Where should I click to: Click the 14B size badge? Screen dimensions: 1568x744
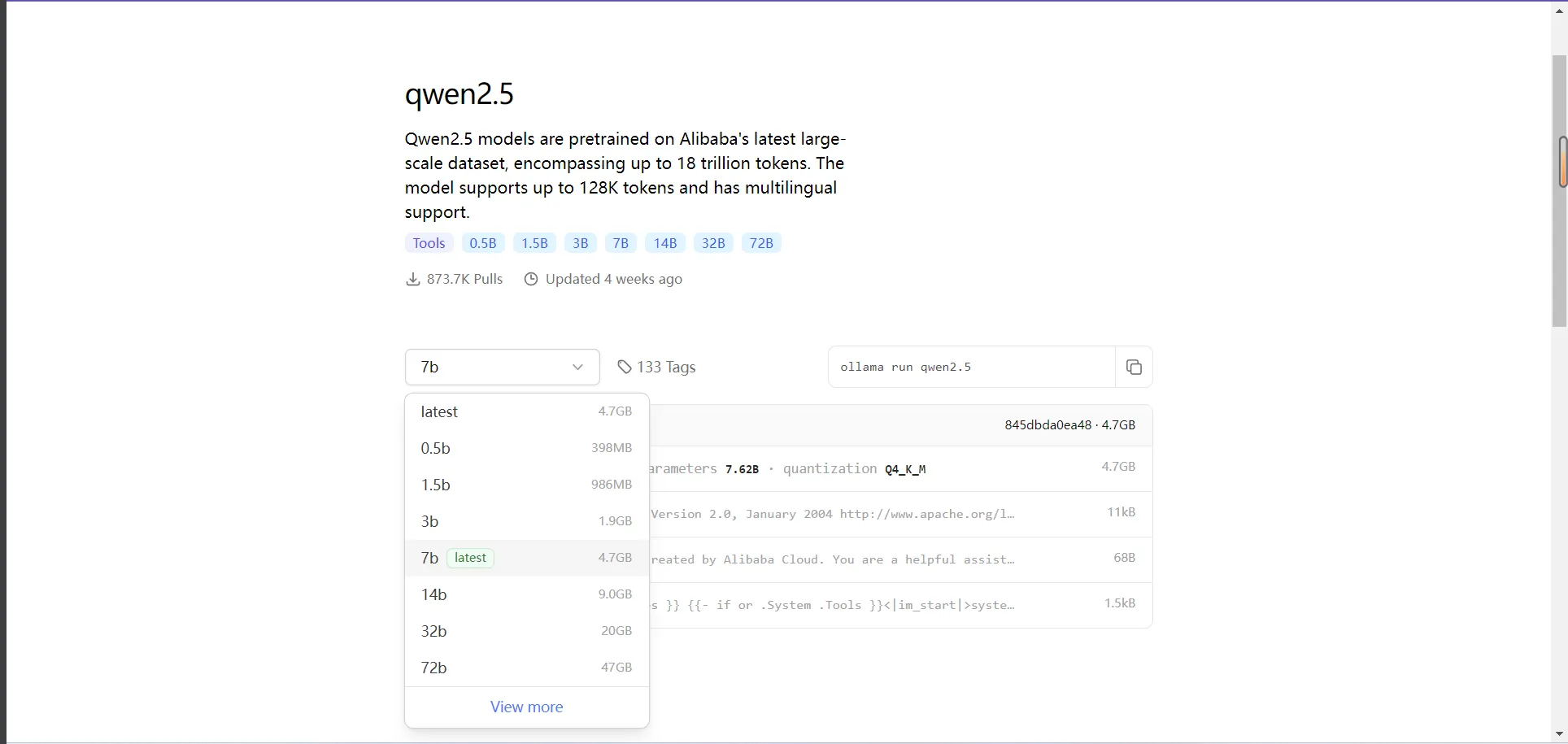[664, 243]
